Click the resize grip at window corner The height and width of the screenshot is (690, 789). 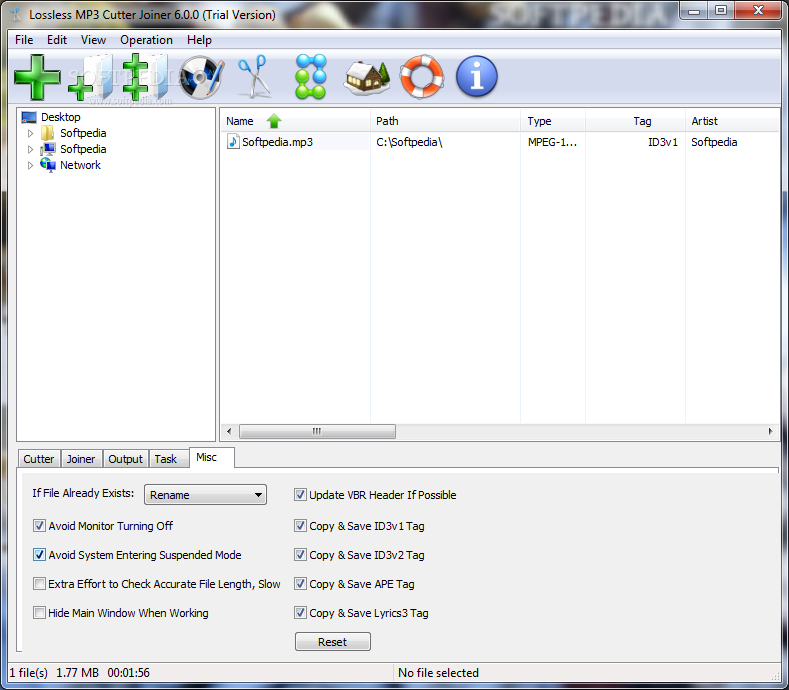(775, 676)
